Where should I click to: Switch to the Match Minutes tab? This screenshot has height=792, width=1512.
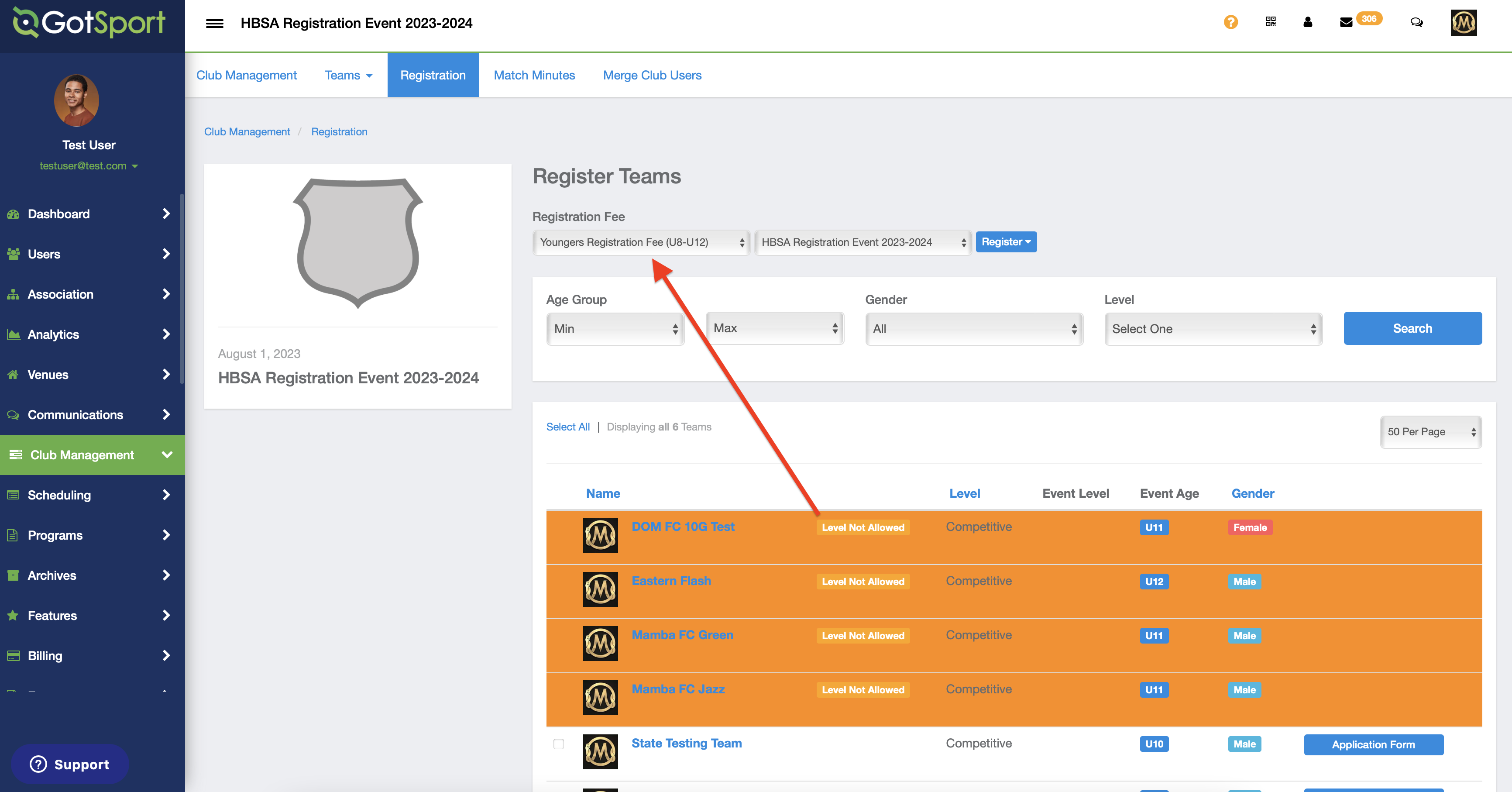tap(534, 75)
